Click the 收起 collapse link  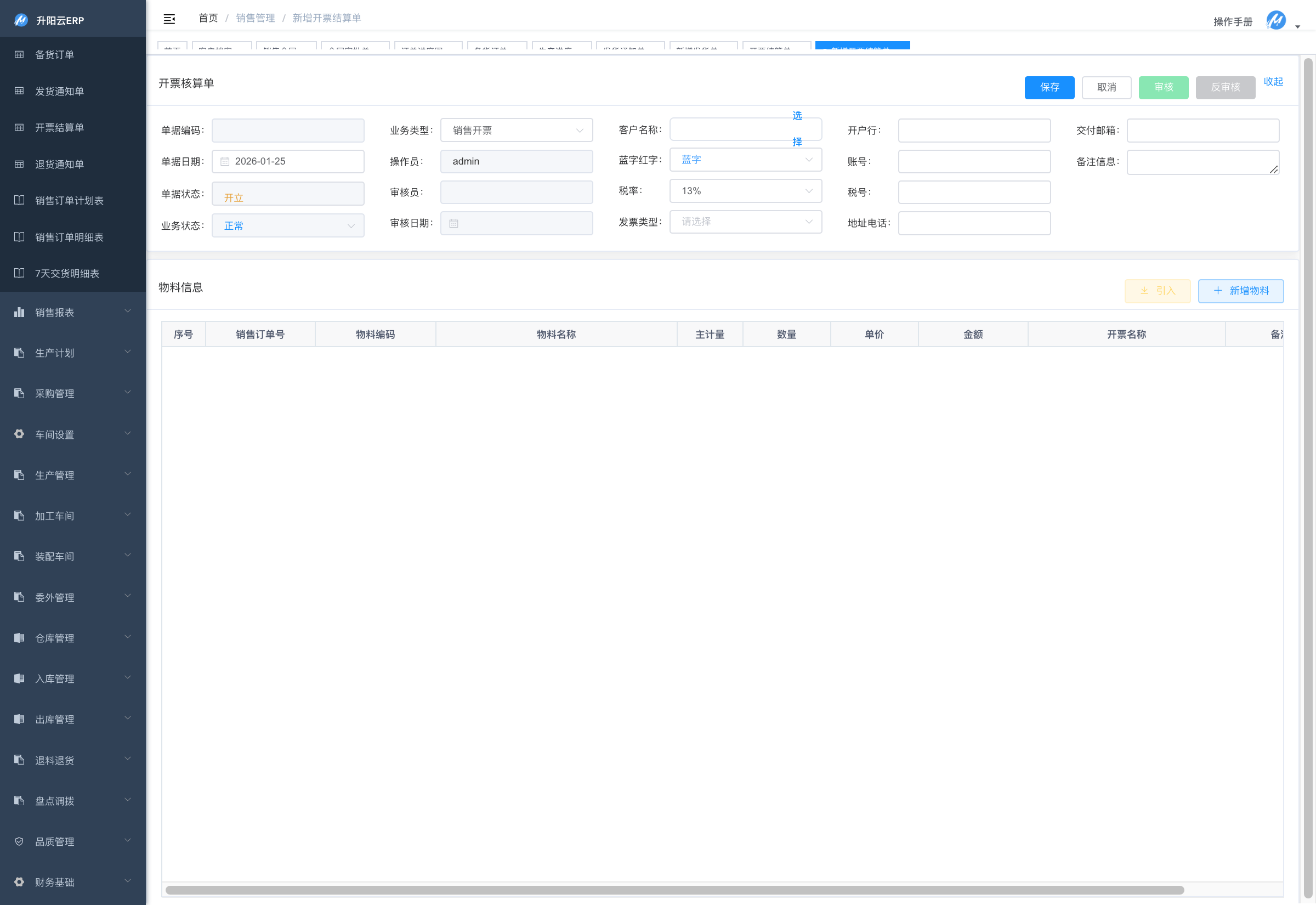[x=1273, y=82]
